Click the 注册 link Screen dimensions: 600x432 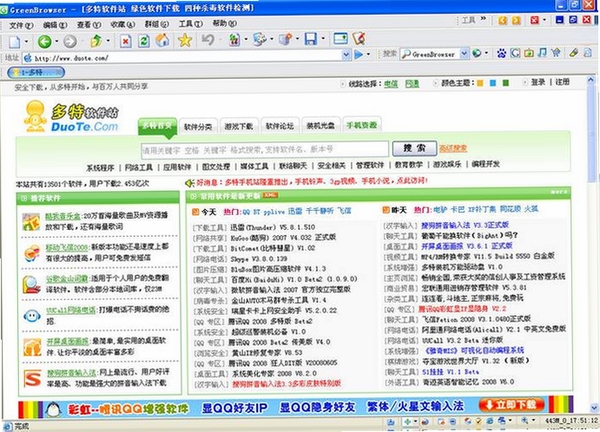(562, 82)
